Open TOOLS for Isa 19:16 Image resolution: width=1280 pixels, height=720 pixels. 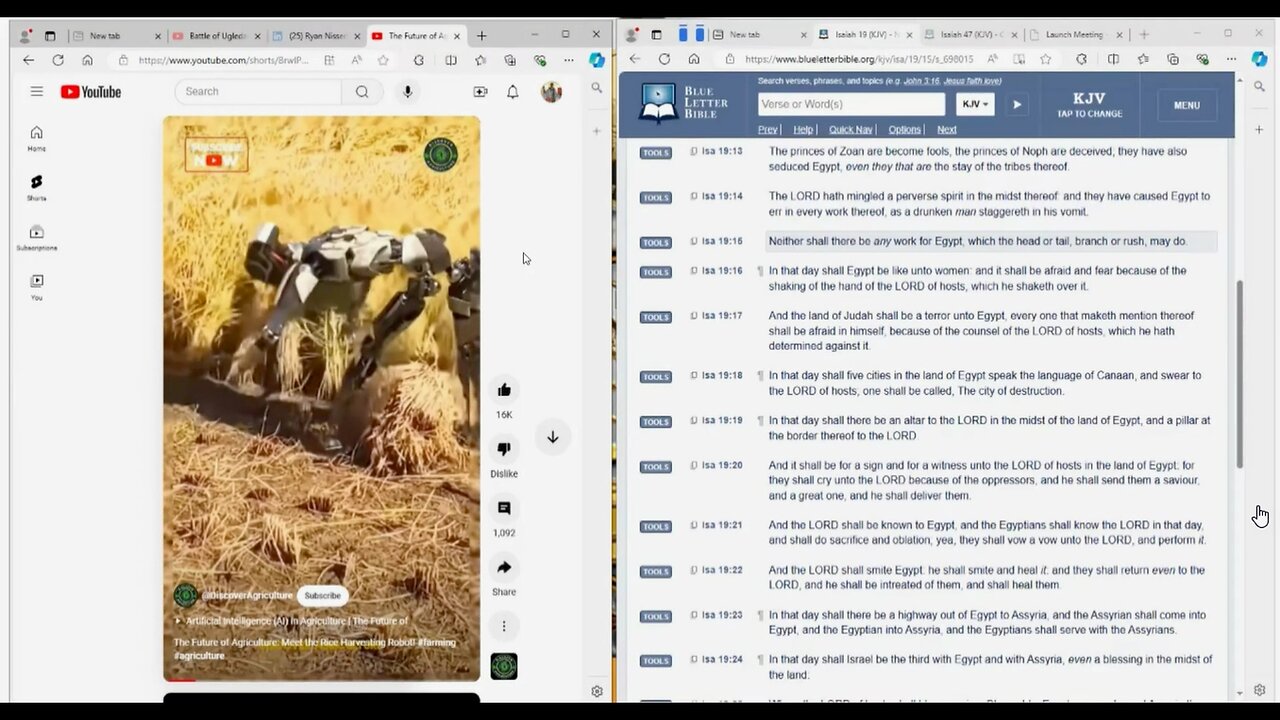[x=656, y=271]
